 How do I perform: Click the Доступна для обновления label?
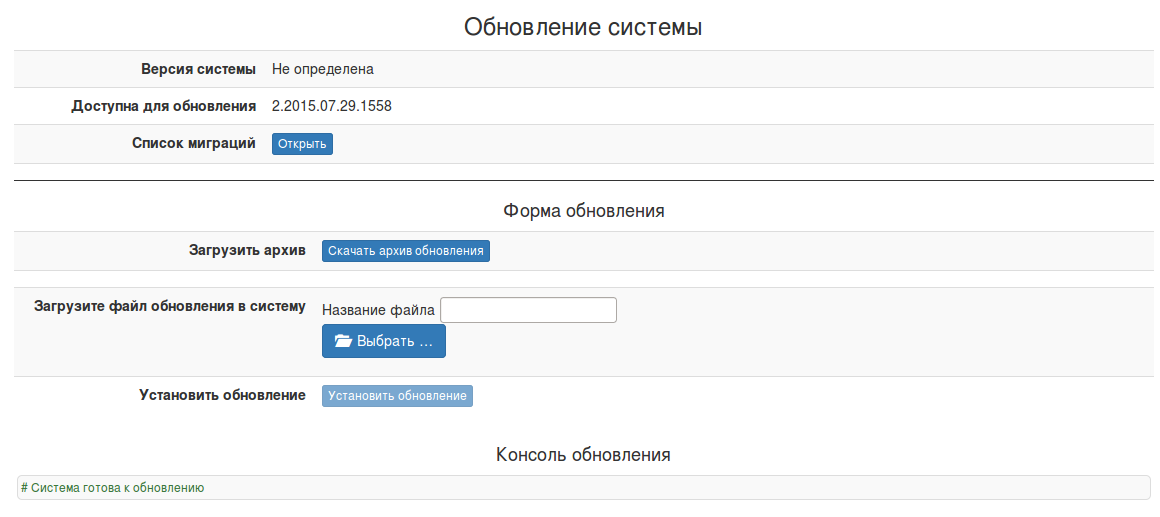click(x=164, y=106)
